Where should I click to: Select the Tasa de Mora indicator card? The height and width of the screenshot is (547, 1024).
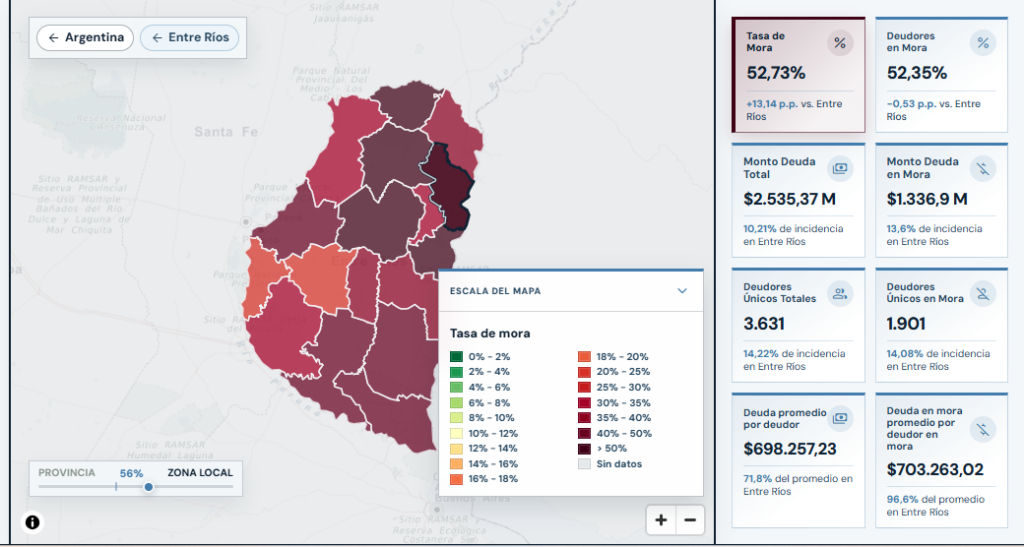coord(798,75)
